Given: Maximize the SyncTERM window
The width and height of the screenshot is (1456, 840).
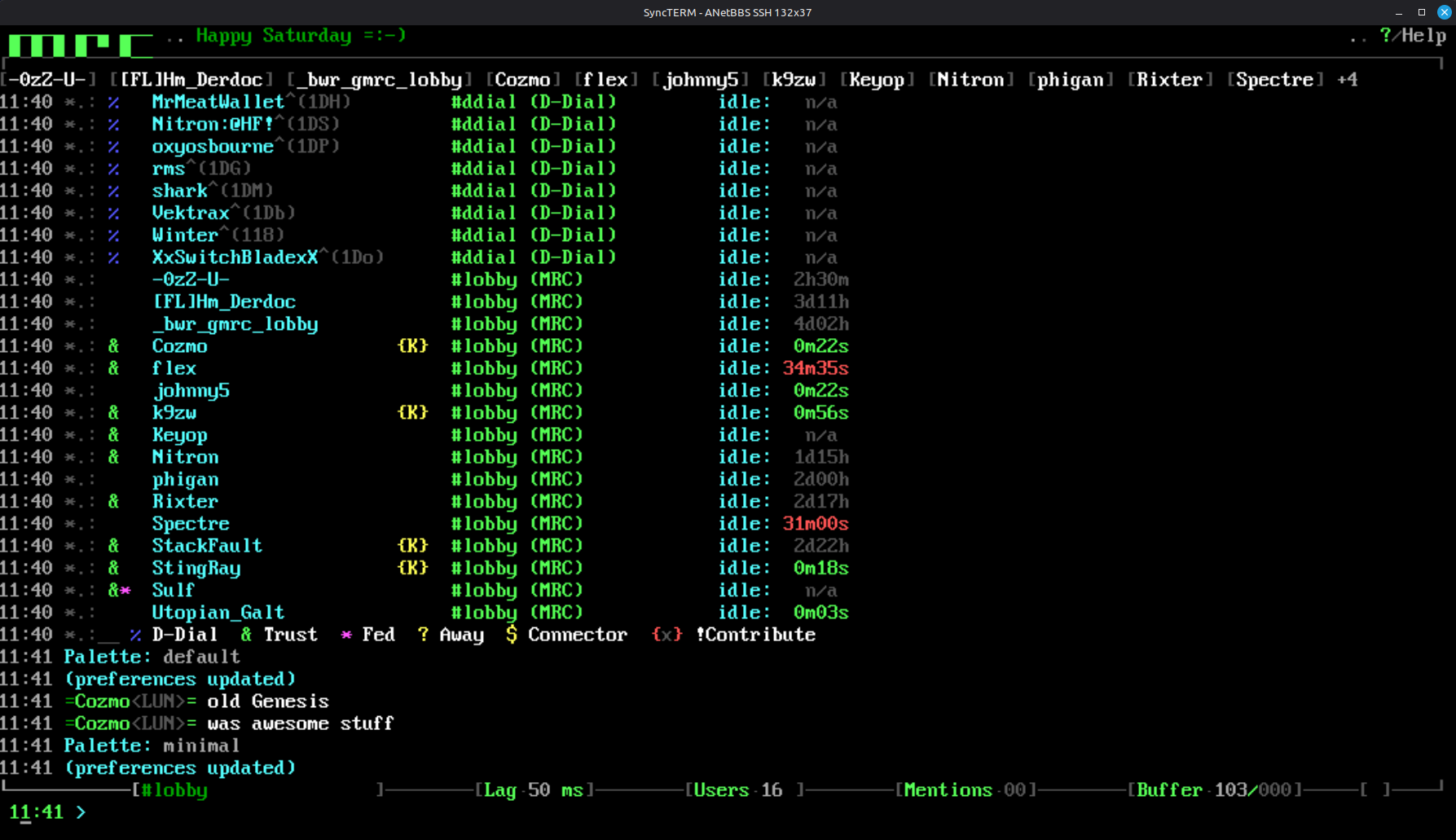Looking at the screenshot, I should pyautogui.click(x=1422, y=12).
